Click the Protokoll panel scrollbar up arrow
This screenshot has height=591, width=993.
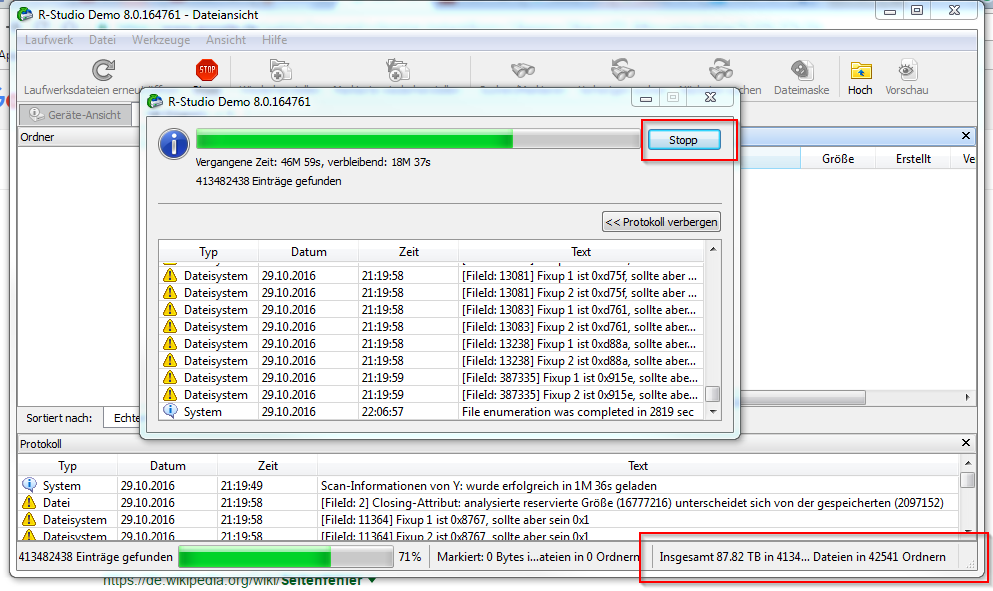[x=967, y=462]
